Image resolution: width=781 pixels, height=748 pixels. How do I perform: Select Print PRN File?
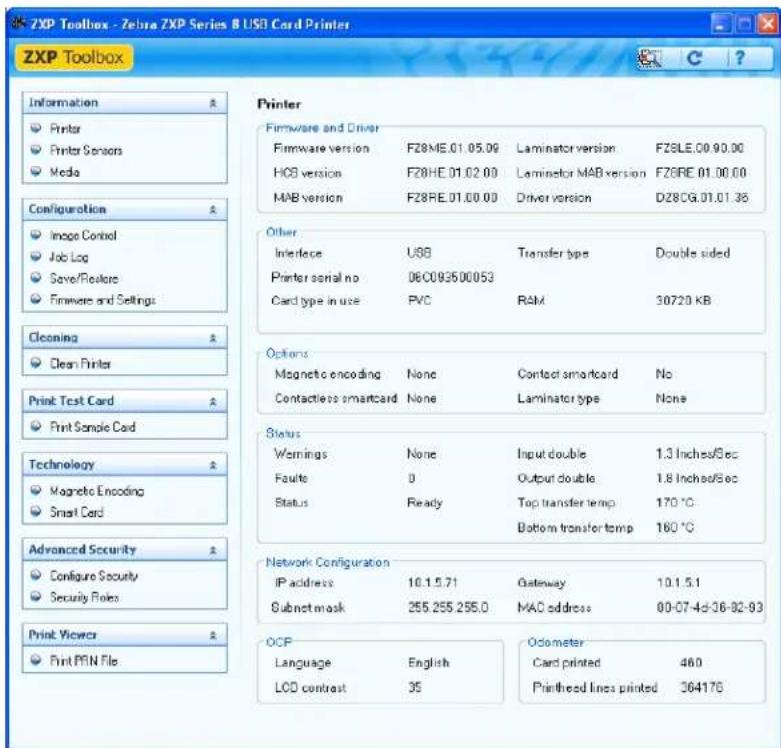click(84, 661)
